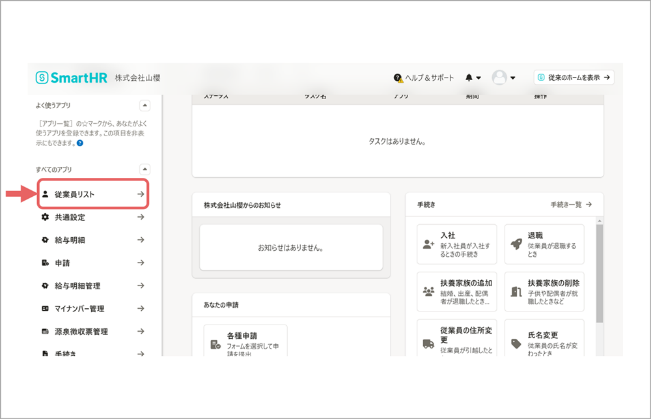The width and height of the screenshot is (651, 419).
Task: Open the notification bell dropdown
Action: point(472,78)
